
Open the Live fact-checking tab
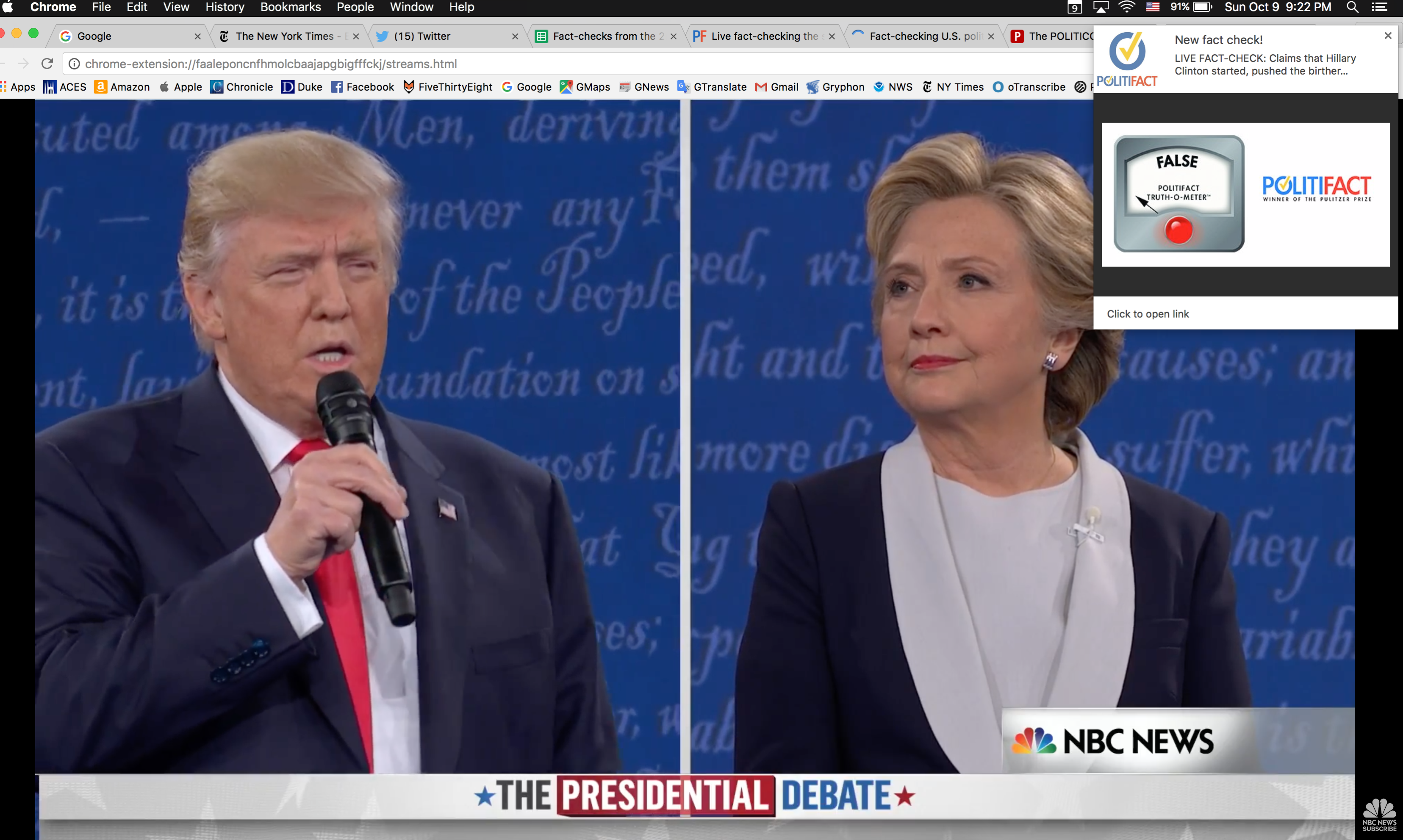[762, 36]
